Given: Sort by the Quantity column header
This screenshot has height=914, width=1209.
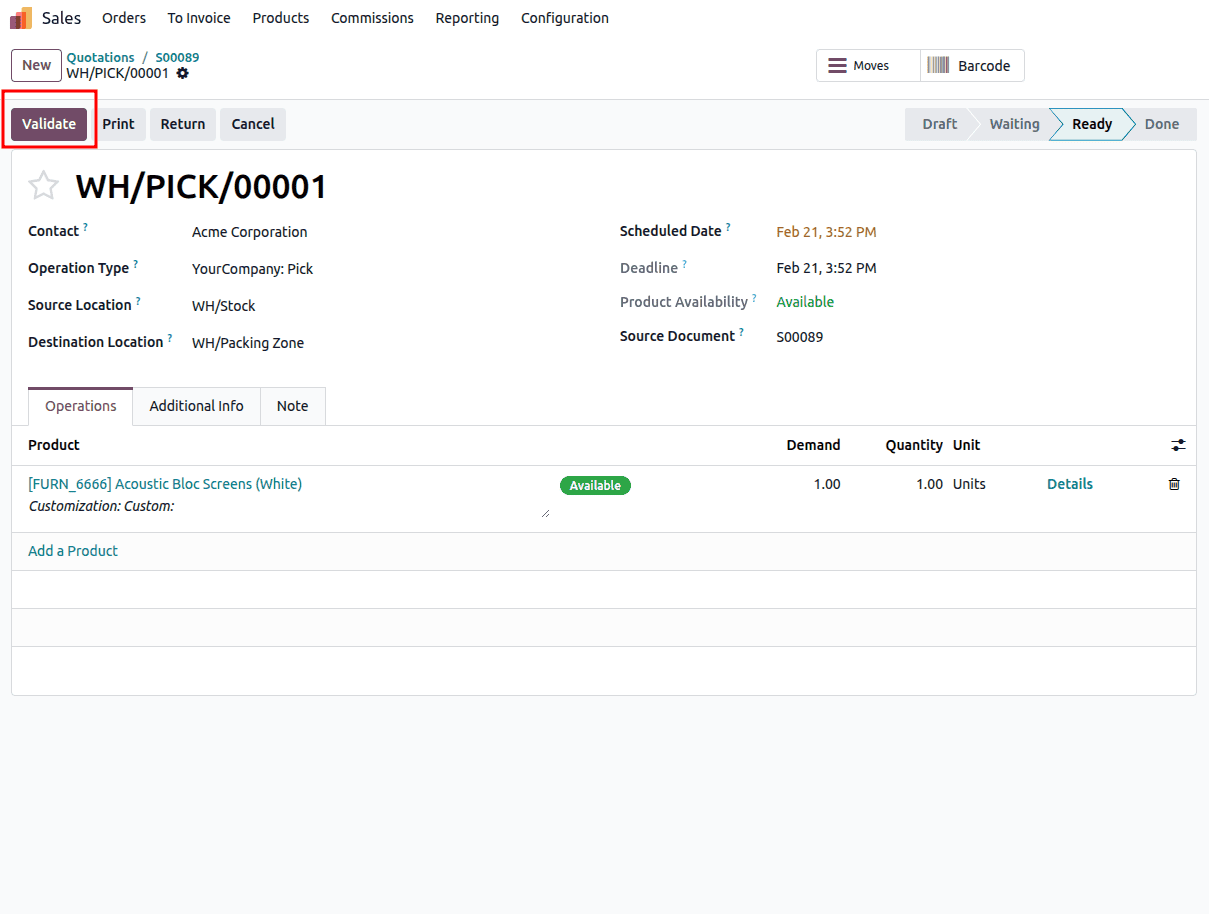Looking at the screenshot, I should (x=914, y=445).
